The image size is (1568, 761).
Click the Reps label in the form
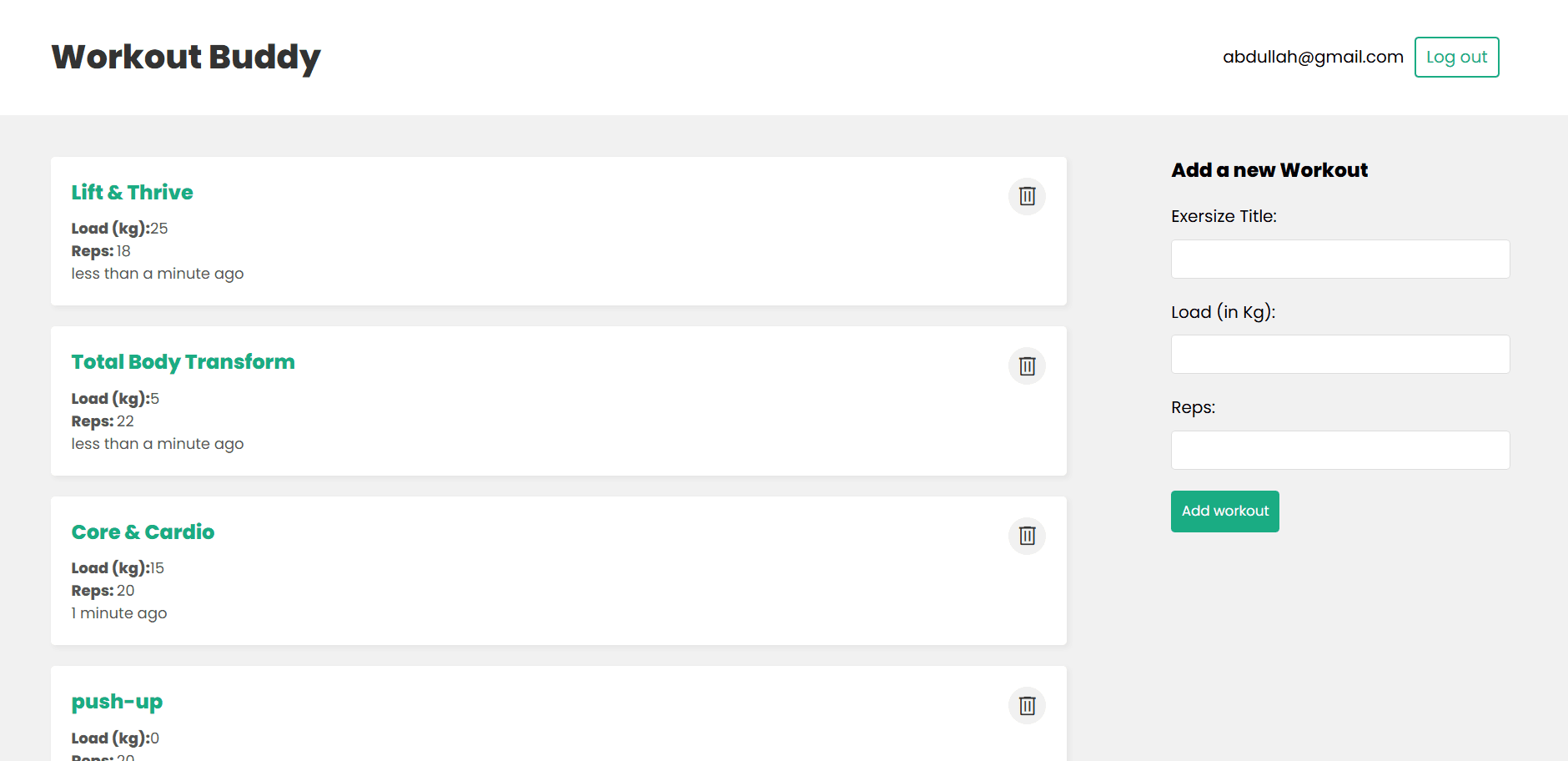click(1193, 408)
